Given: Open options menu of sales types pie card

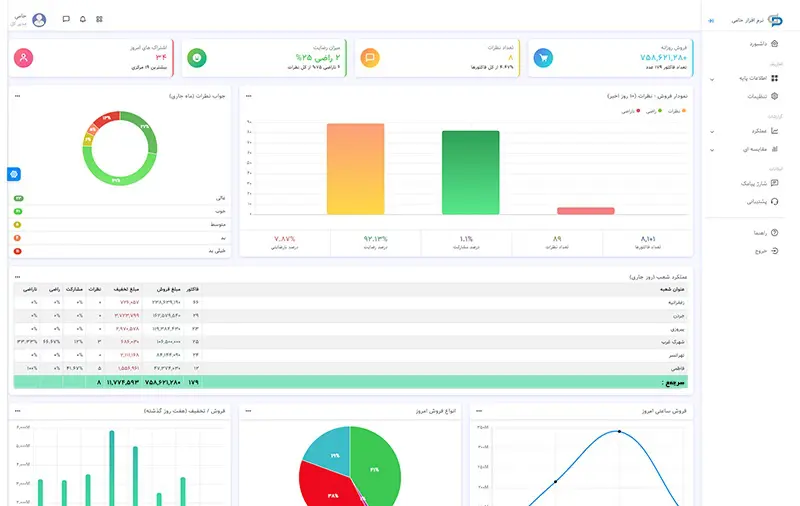Looking at the screenshot, I should [248, 411].
